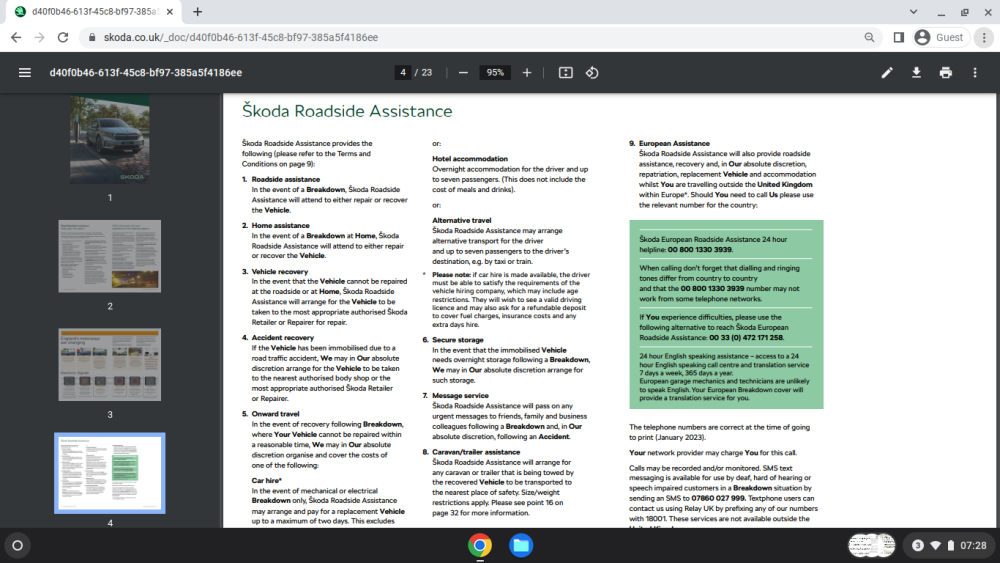Open a new browser tab

[x=198, y=11]
